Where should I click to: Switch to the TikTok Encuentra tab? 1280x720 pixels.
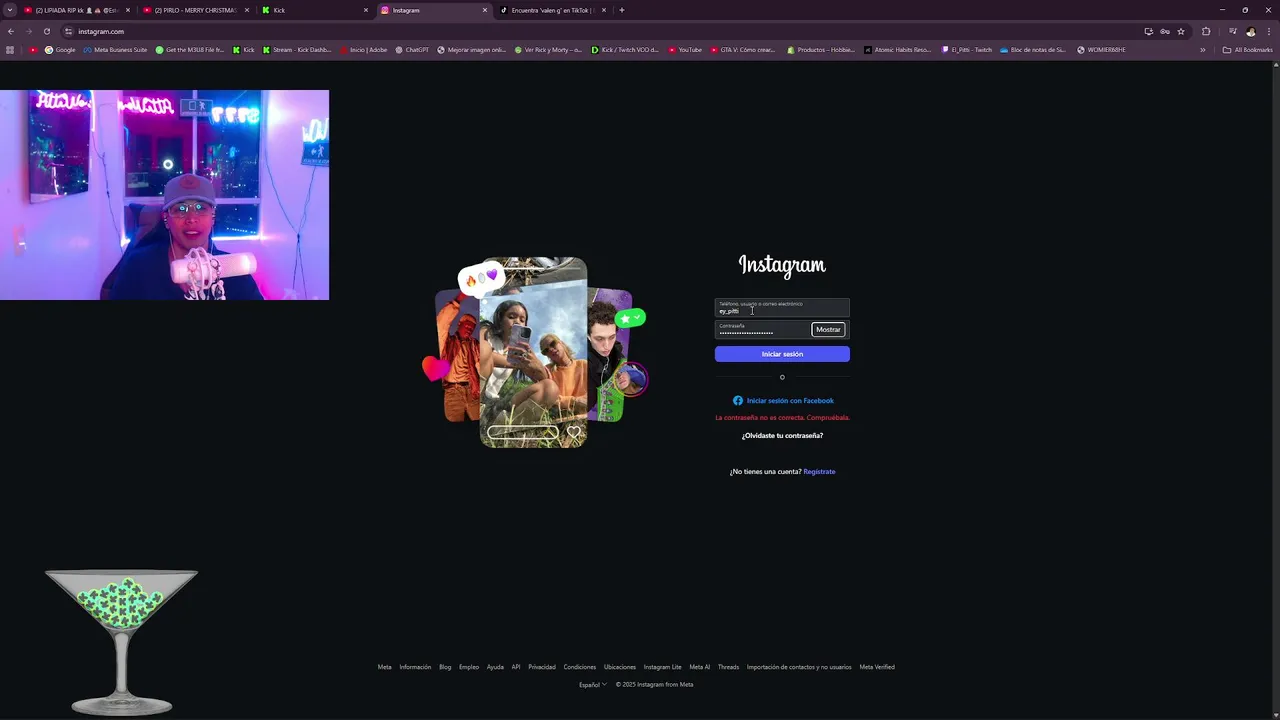(x=552, y=10)
